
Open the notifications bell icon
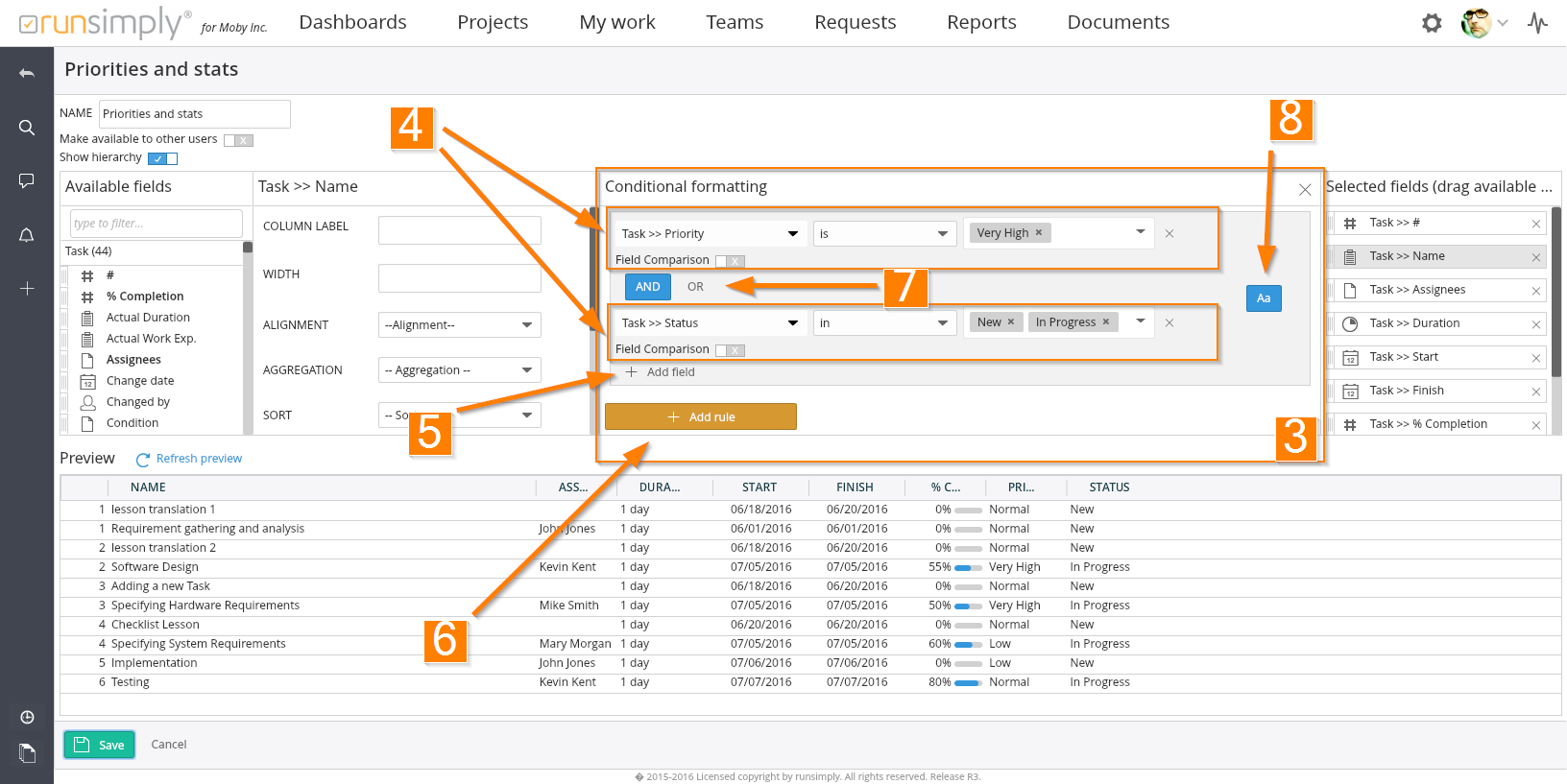(x=27, y=235)
